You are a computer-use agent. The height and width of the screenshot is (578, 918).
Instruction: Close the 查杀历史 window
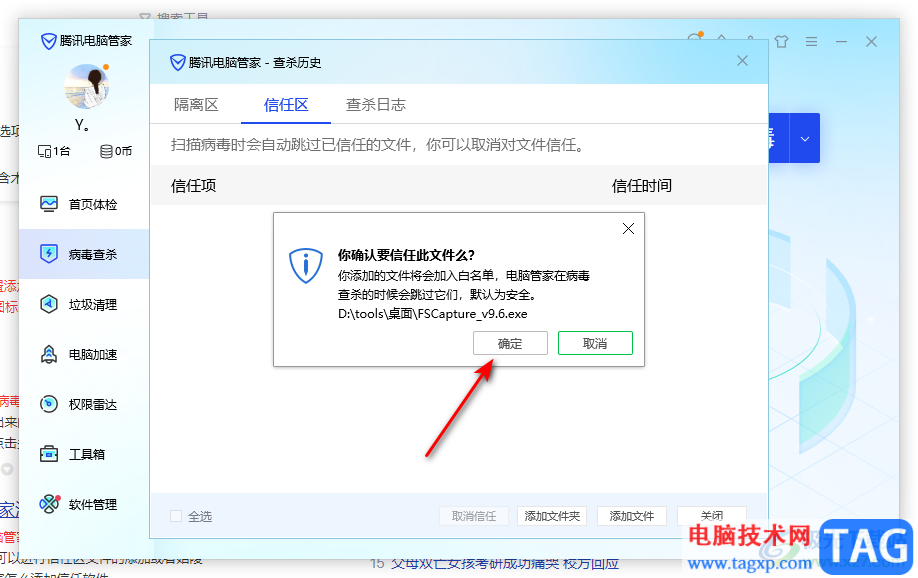(x=742, y=61)
